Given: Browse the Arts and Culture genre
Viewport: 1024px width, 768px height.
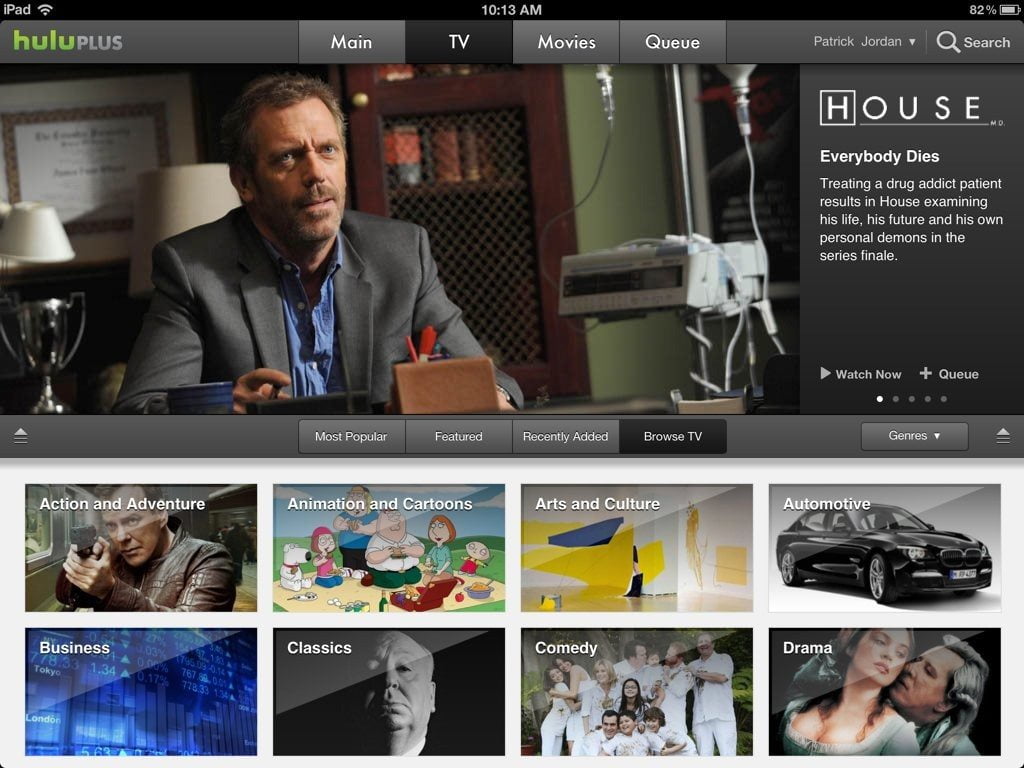Looking at the screenshot, I should pyautogui.click(x=637, y=548).
